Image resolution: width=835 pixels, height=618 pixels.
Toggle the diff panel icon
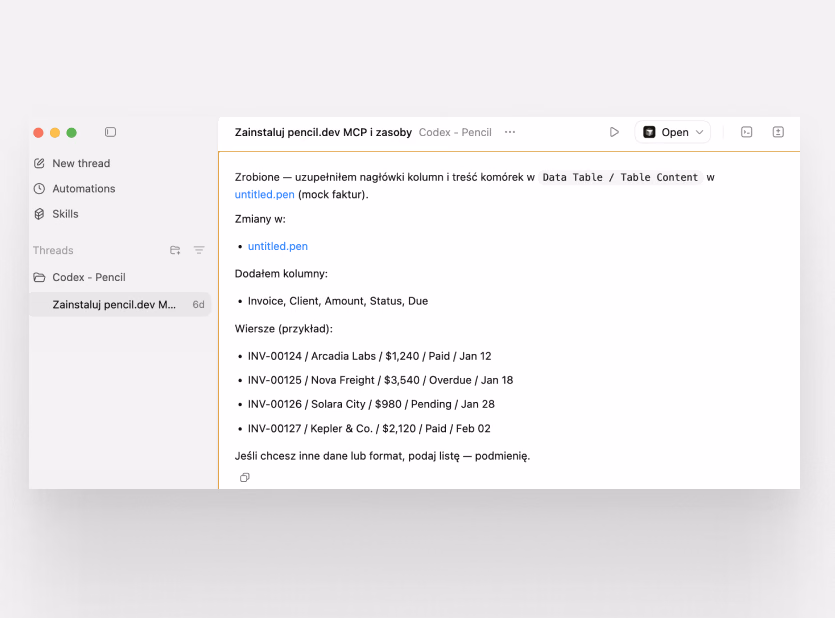[778, 132]
